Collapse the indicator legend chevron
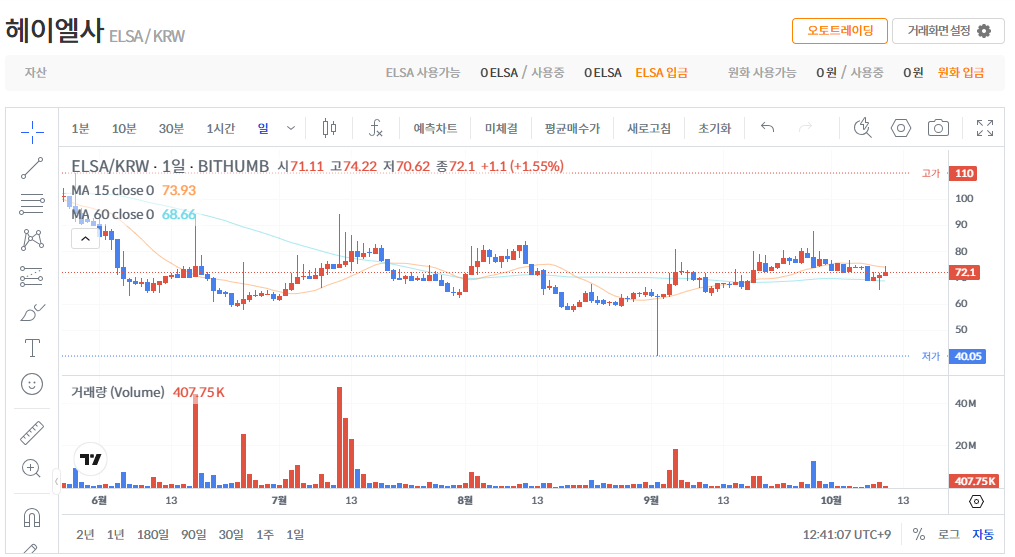 pyautogui.click(x=85, y=239)
